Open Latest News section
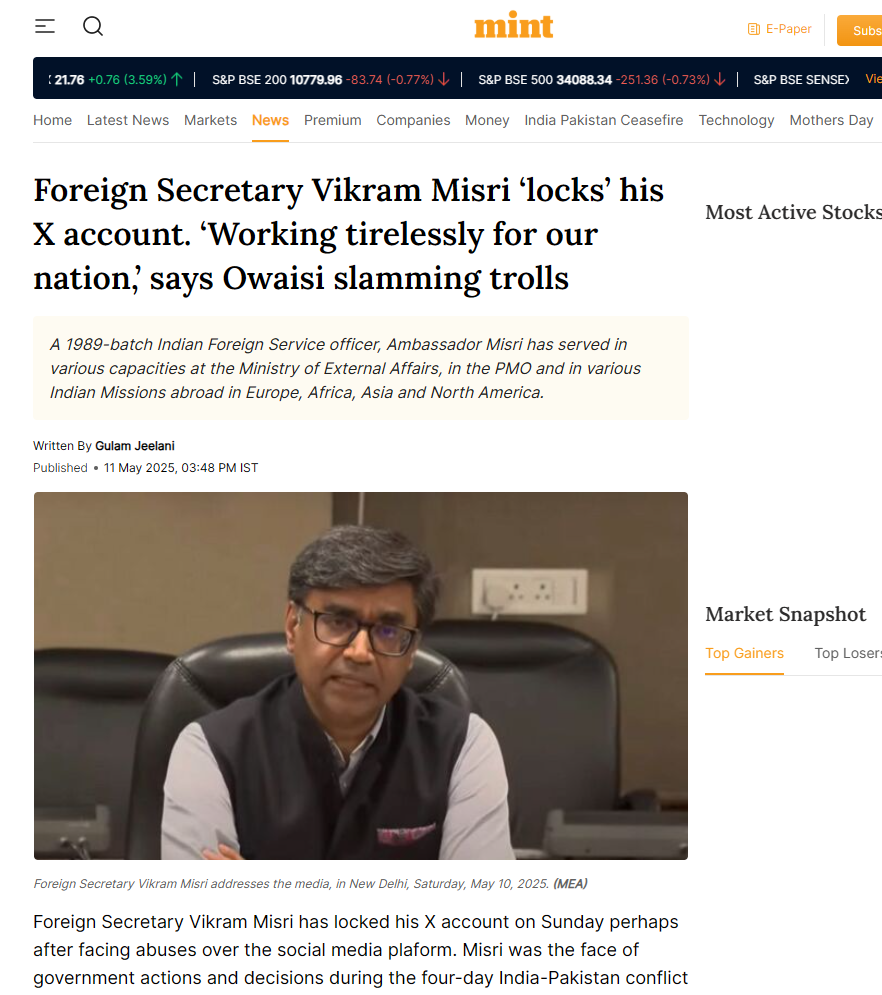This screenshot has width=882, height=995. [128, 120]
